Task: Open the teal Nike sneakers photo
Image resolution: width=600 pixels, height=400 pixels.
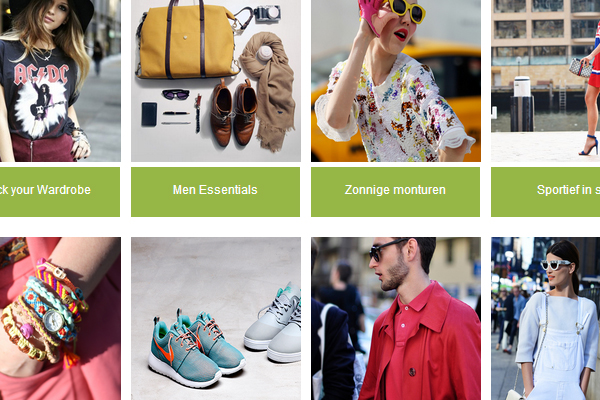Action: pyautogui.click(x=216, y=318)
